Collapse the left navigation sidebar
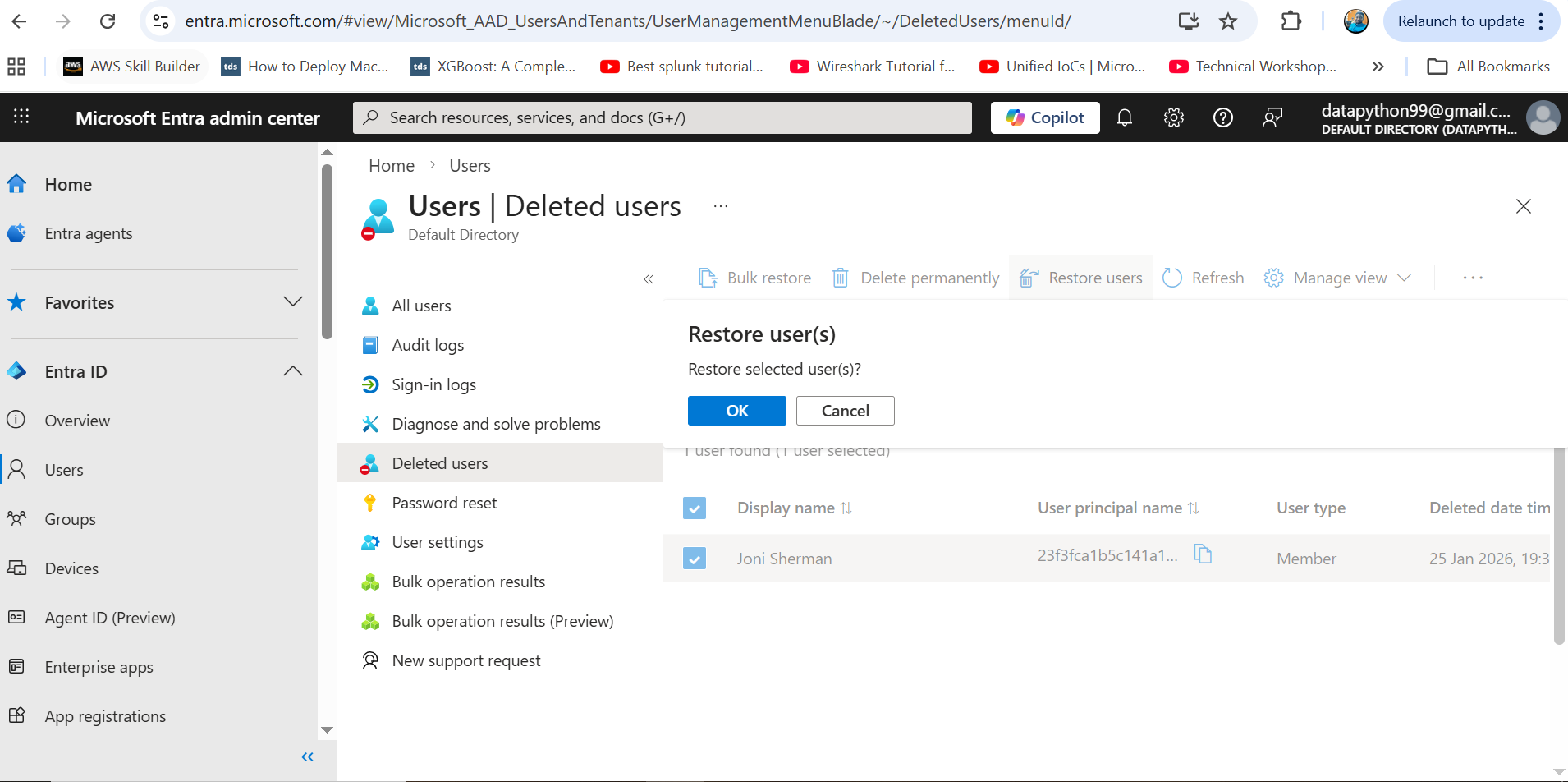1568x782 pixels. pyautogui.click(x=308, y=757)
